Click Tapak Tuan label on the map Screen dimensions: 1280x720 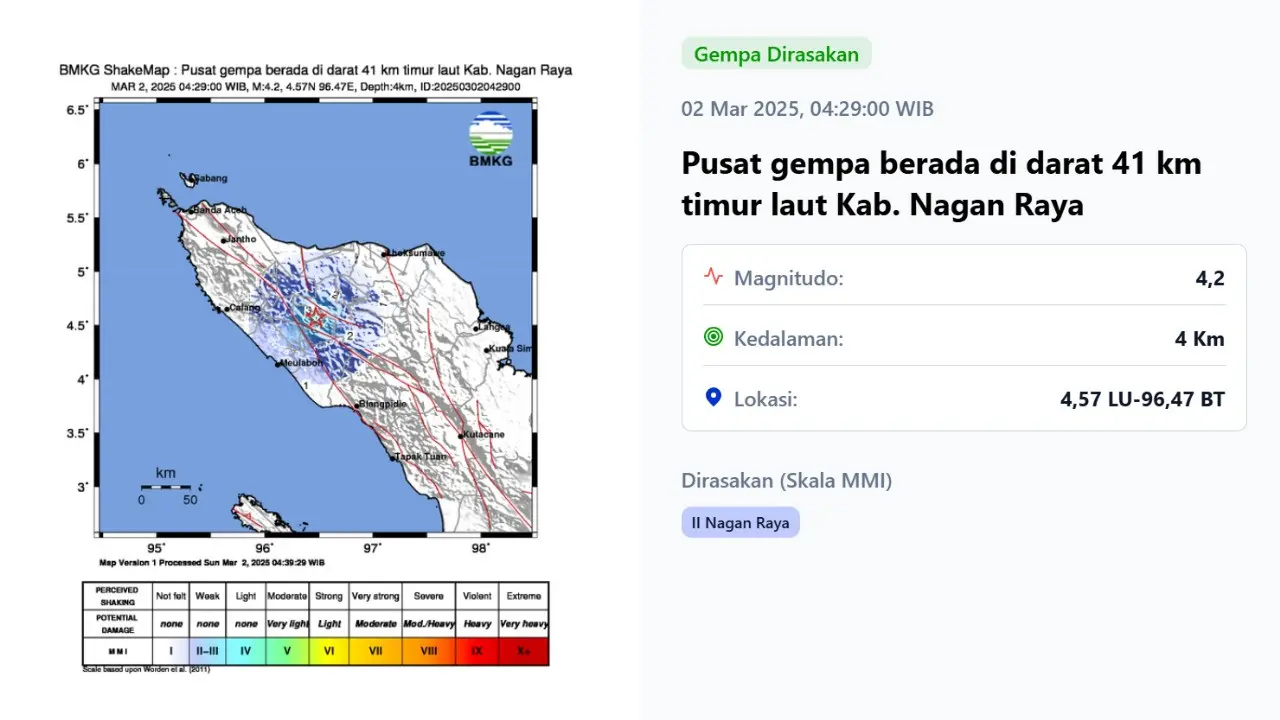point(420,456)
